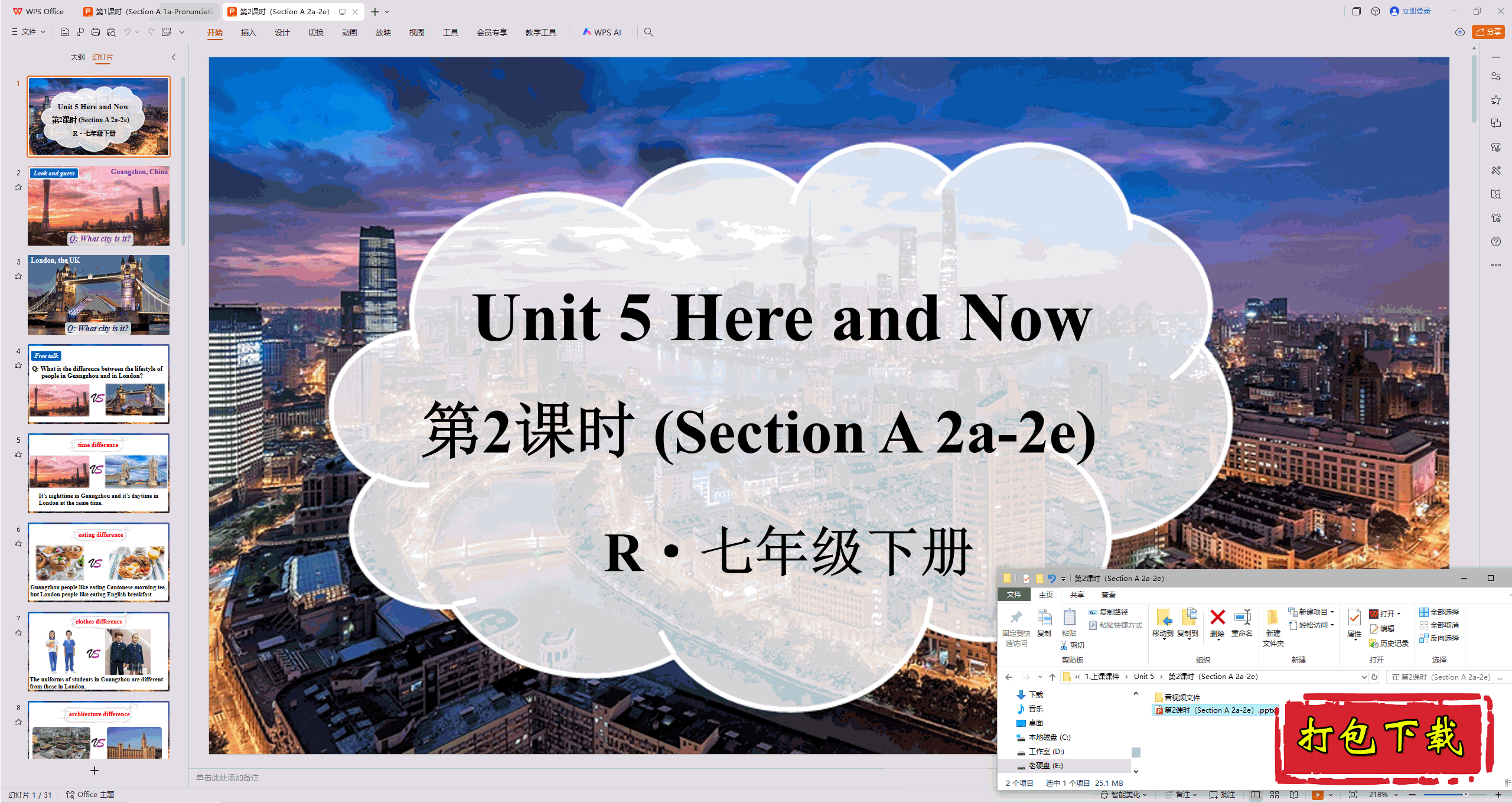The image size is (1512, 803).
Task: Start the slideshow with the orange play icon
Action: (x=1318, y=795)
